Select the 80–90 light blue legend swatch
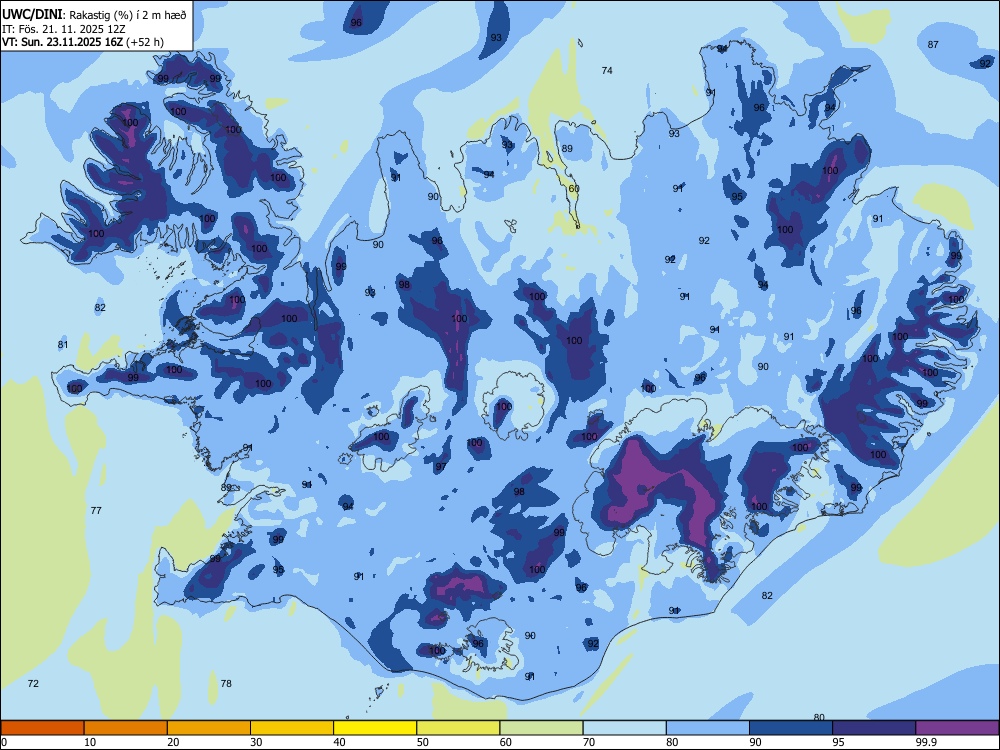Image resolution: width=1000 pixels, height=750 pixels. point(708,728)
